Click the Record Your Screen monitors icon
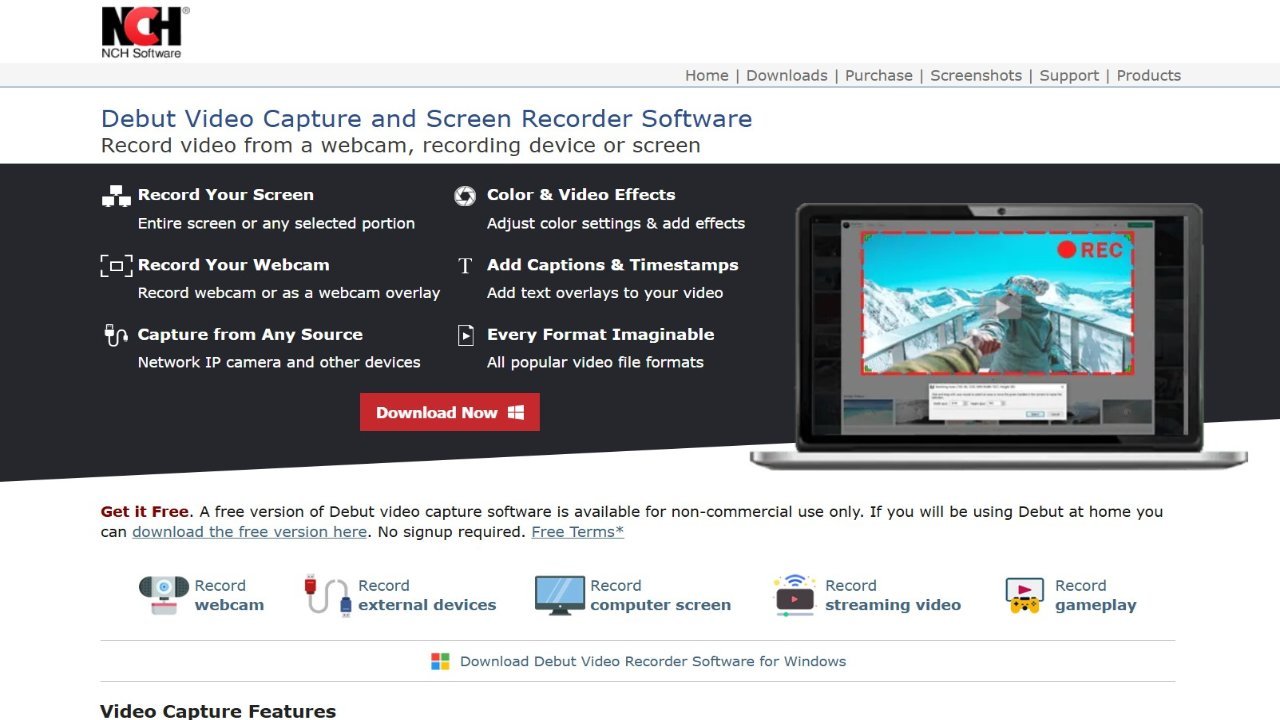Screen dimensions: 1280x720 click(116, 196)
